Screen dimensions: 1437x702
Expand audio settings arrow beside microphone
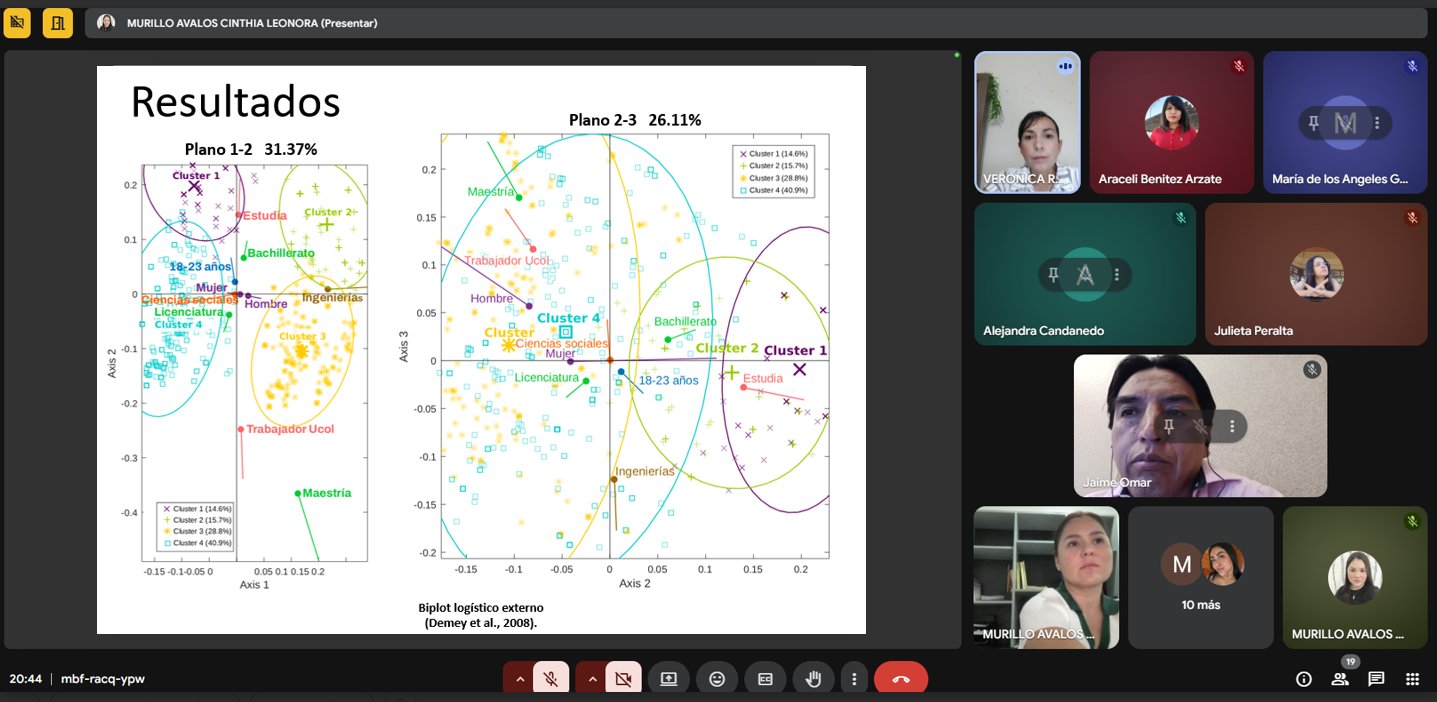tap(519, 679)
